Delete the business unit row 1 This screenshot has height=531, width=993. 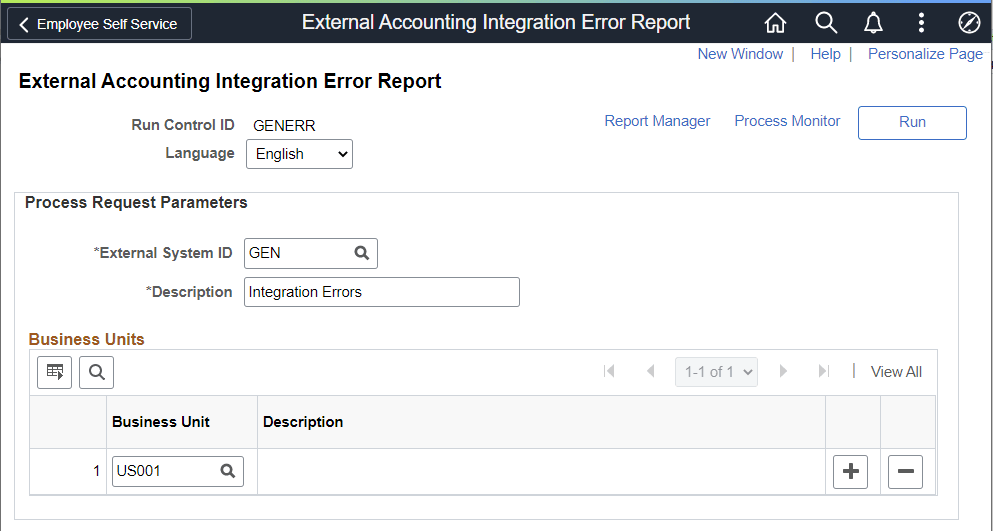905,471
